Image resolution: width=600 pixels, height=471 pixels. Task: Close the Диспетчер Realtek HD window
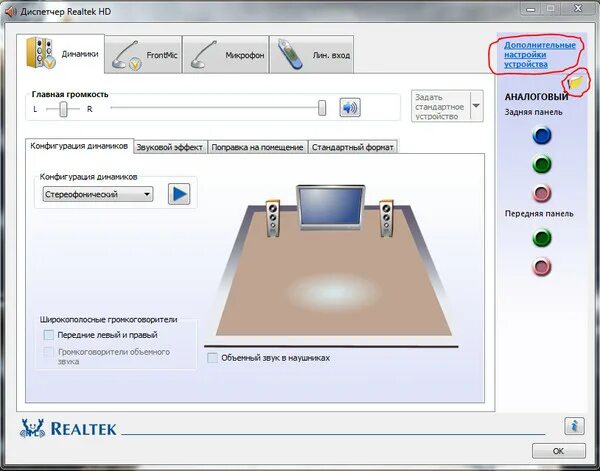click(x=577, y=8)
